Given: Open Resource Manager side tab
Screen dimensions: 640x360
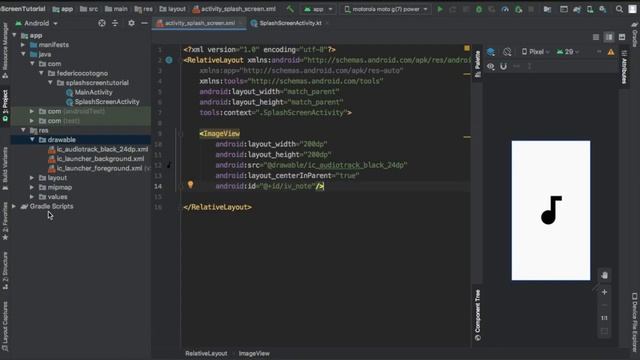Looking at the screenshot, I should (5, 50).
